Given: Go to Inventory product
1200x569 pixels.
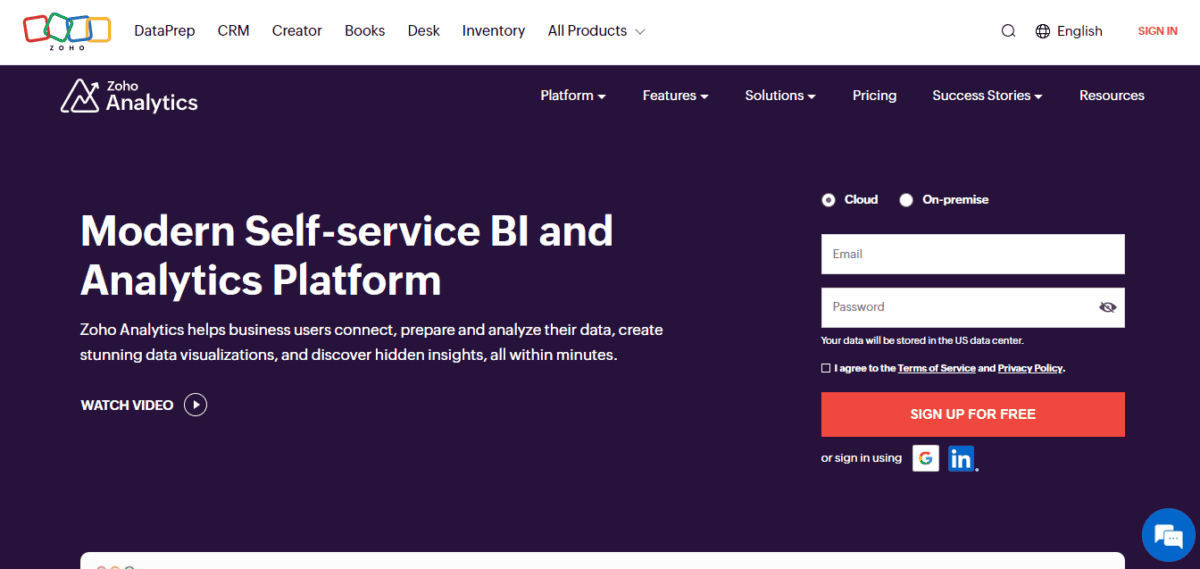Looking at the screenshot, I should pyautogui.click(x=494, y=31).
